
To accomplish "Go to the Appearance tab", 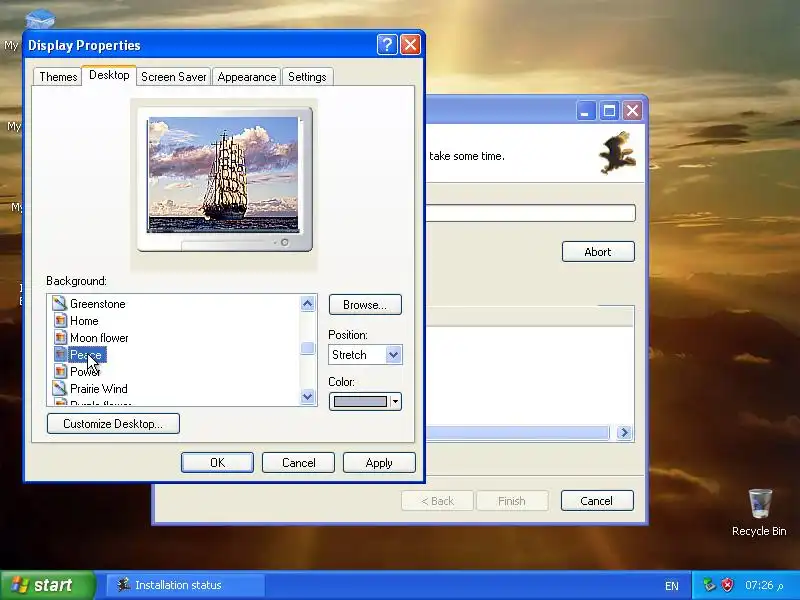I will pos(246,77).
